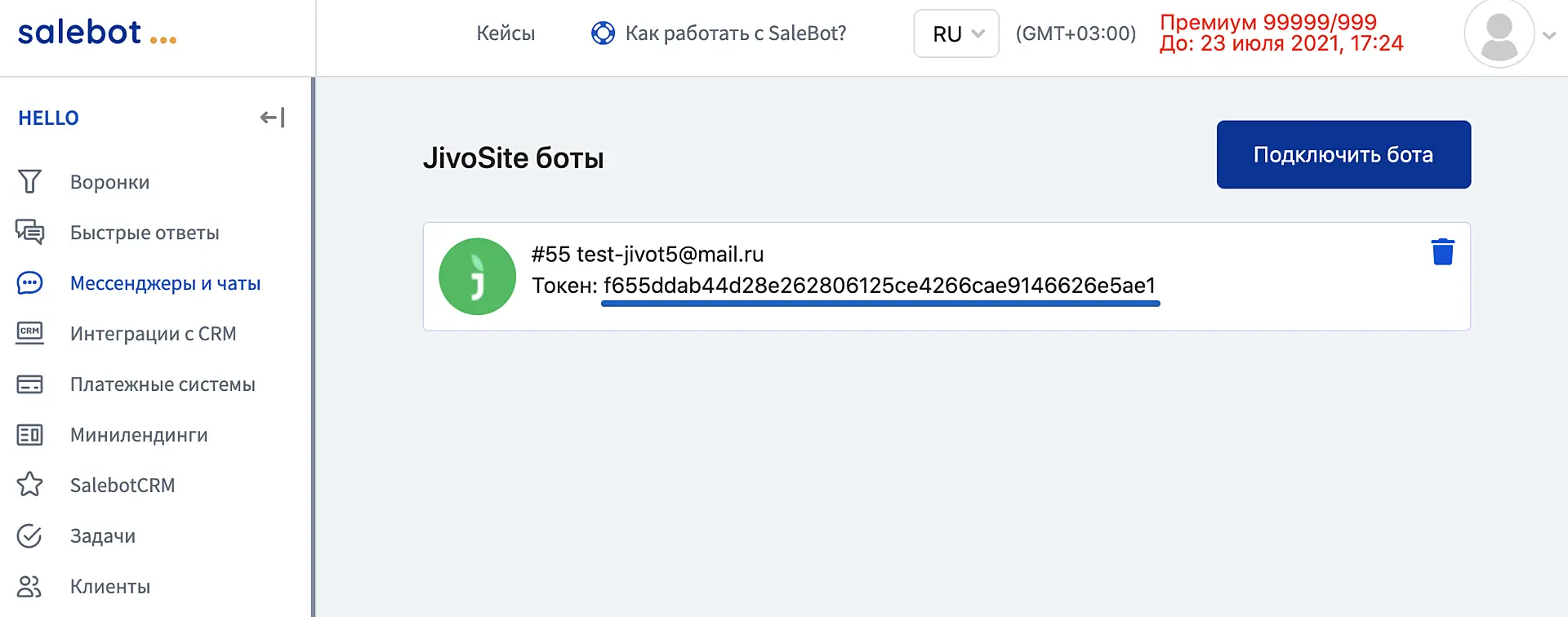Go to salebot logo home

click(96, 33)
